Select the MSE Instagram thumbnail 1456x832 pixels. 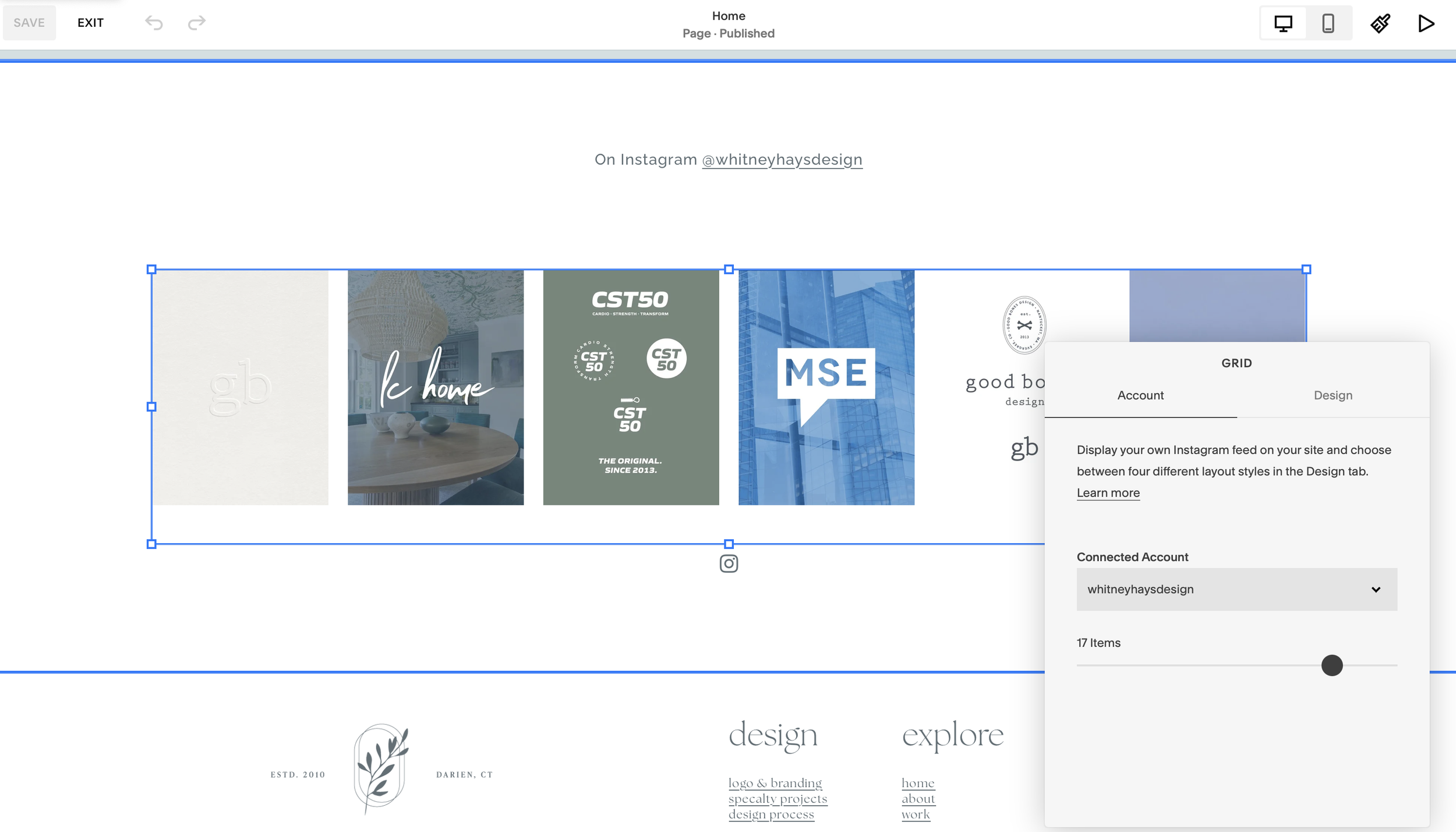pos(826,387)
